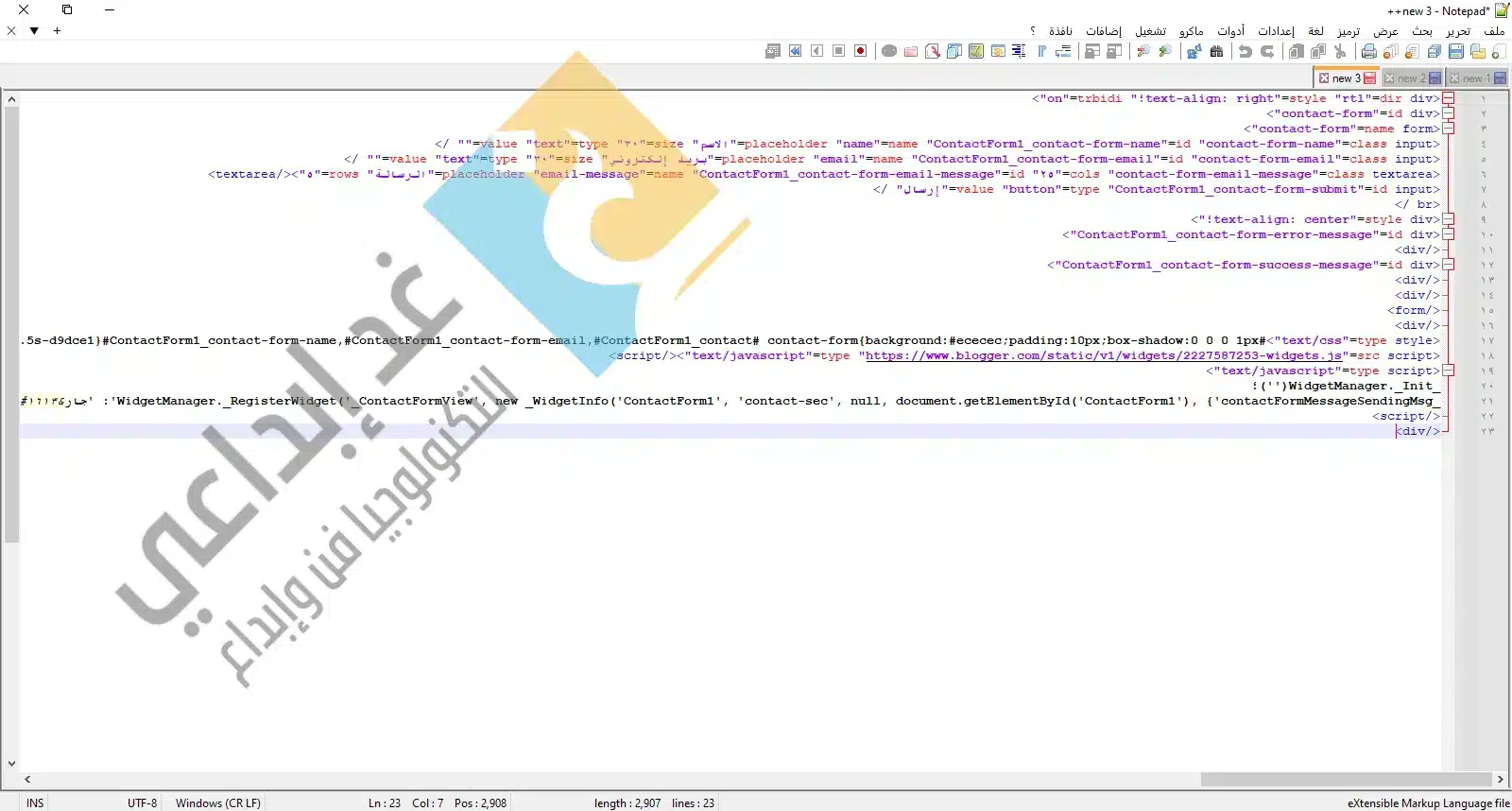Click the New file toolbar icon

coord(1499,51)
